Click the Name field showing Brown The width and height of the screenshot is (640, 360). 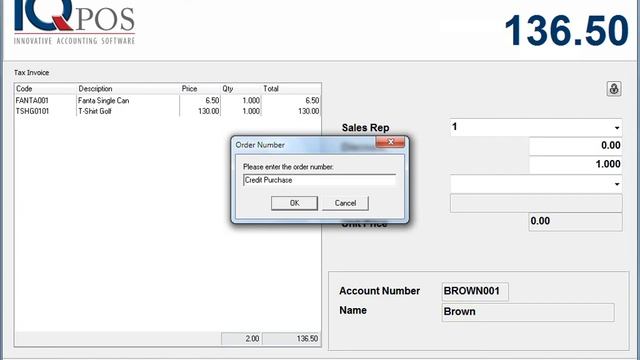528,312
